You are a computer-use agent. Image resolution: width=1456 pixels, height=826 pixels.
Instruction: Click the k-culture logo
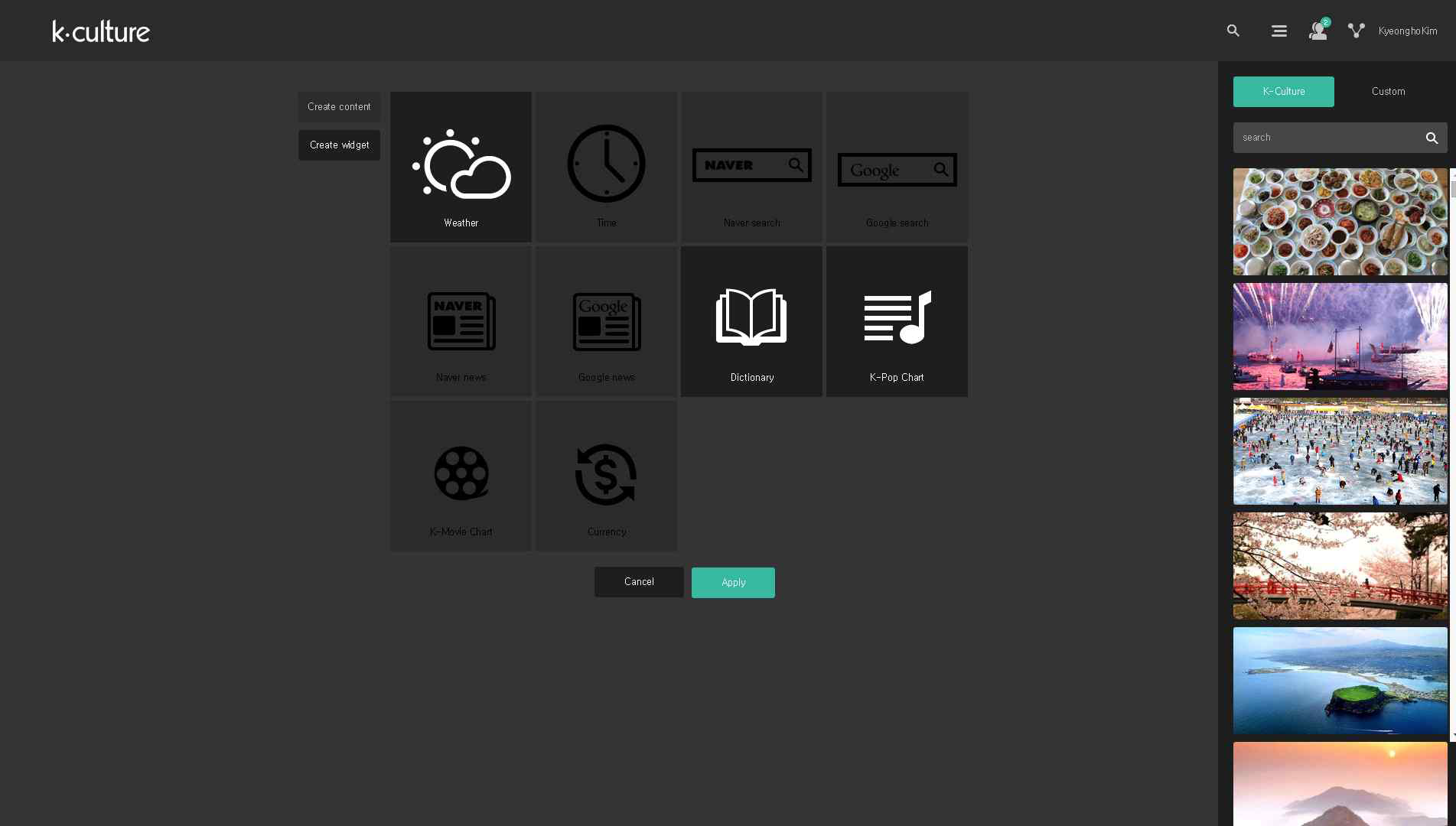[x=101, y=31]
